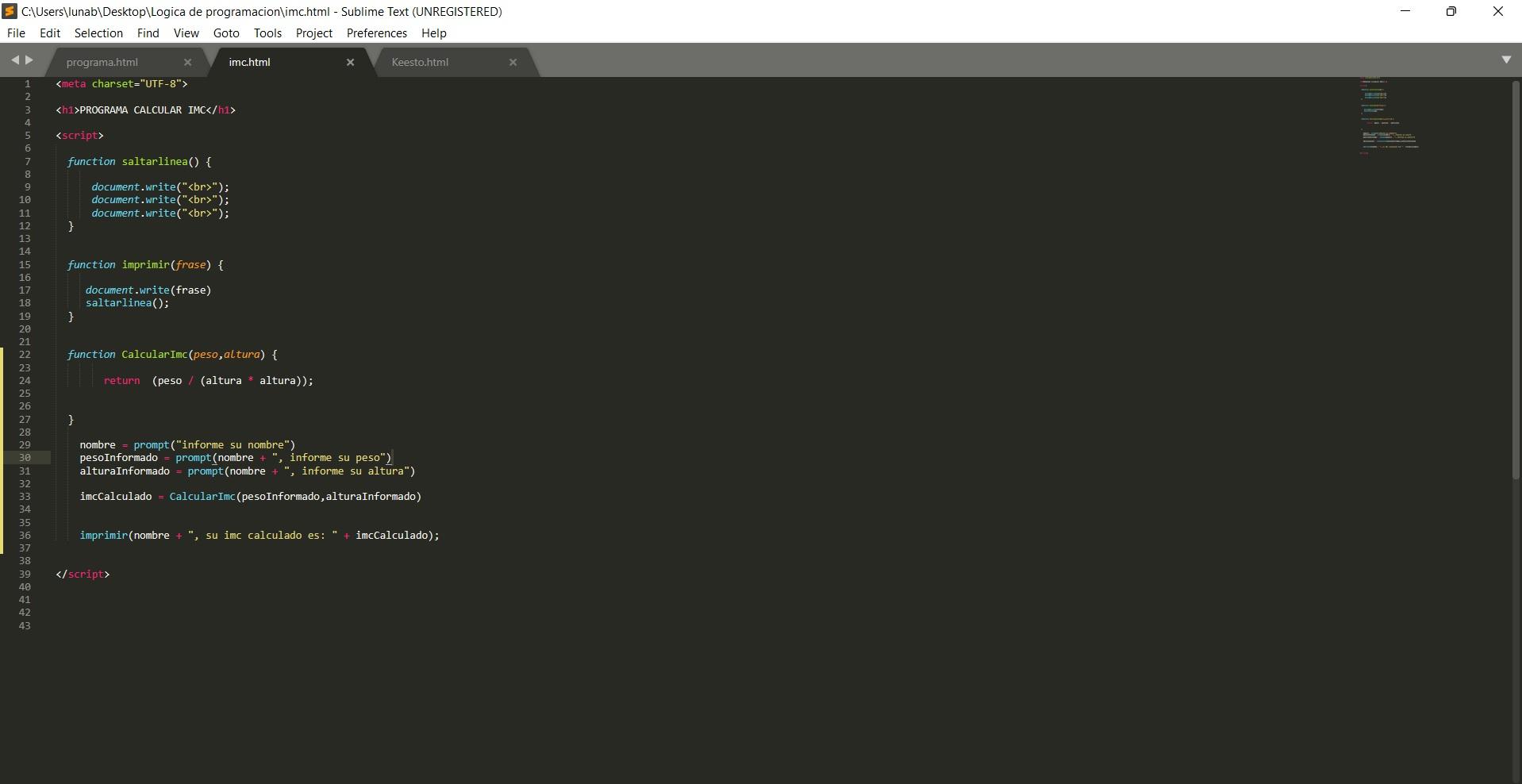Screen dimensions: 1522x784
Task: Click line number 39 in gutter
Action: tap(25, 575)
